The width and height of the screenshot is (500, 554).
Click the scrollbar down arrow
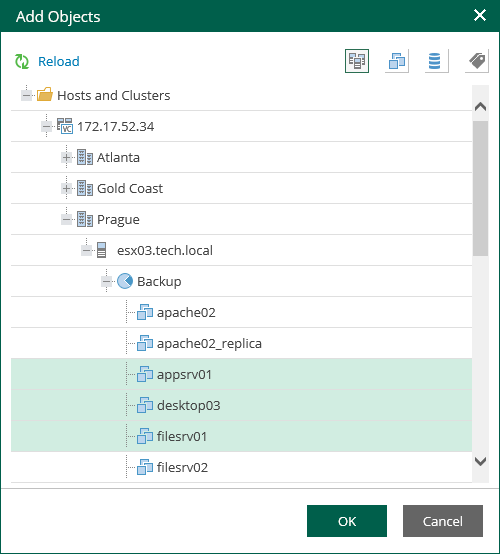point(481,461)
